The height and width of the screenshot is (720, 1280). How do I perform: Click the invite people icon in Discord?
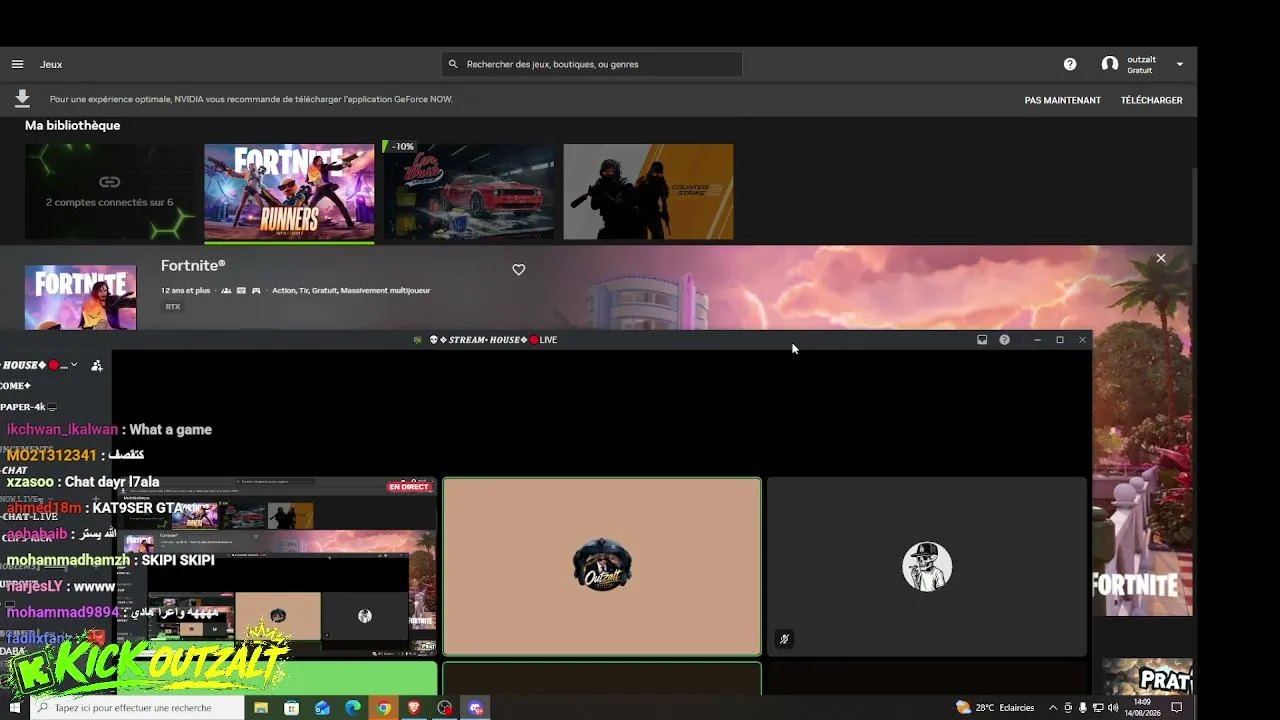click(x=97, y=366)
